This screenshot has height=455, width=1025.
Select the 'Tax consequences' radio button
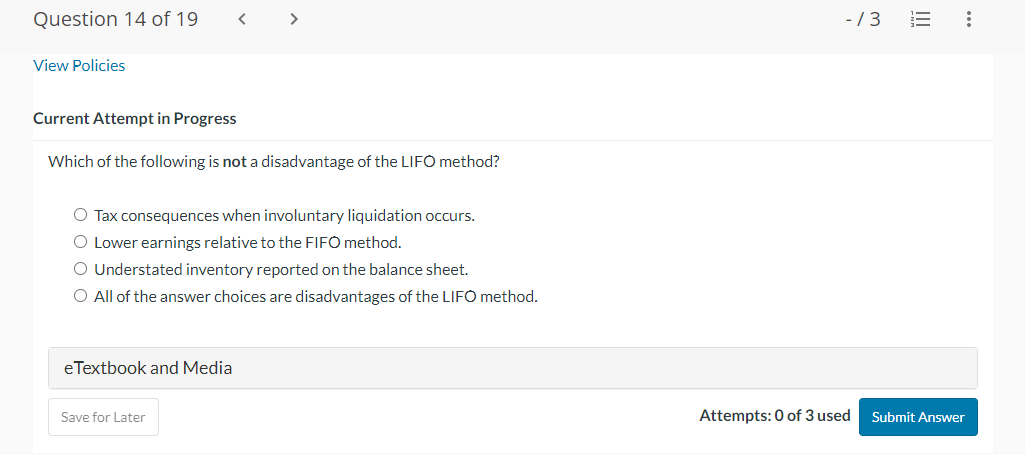click(80, 215)
